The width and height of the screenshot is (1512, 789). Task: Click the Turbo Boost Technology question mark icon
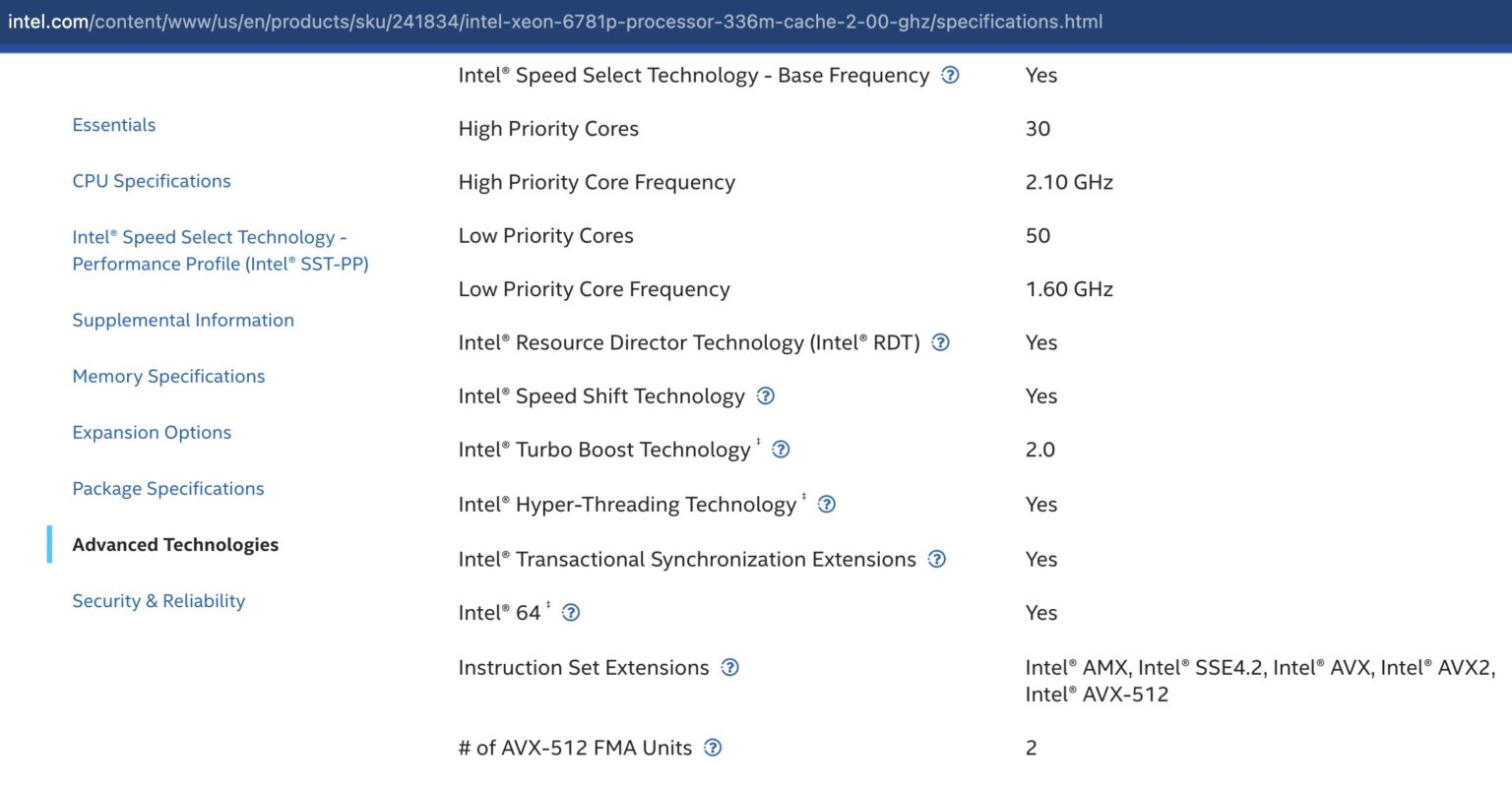(x=780, y=449)
